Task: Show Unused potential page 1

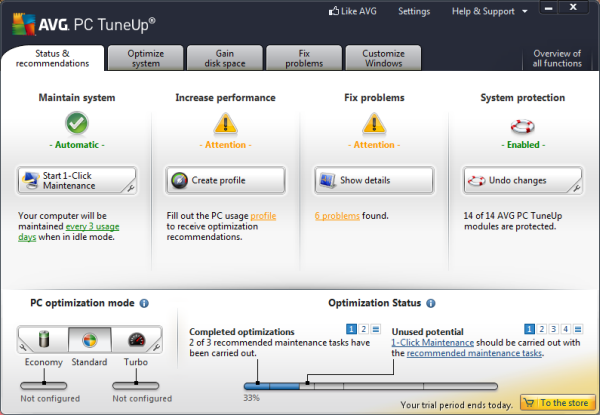Action: click(x=529, y=329)
